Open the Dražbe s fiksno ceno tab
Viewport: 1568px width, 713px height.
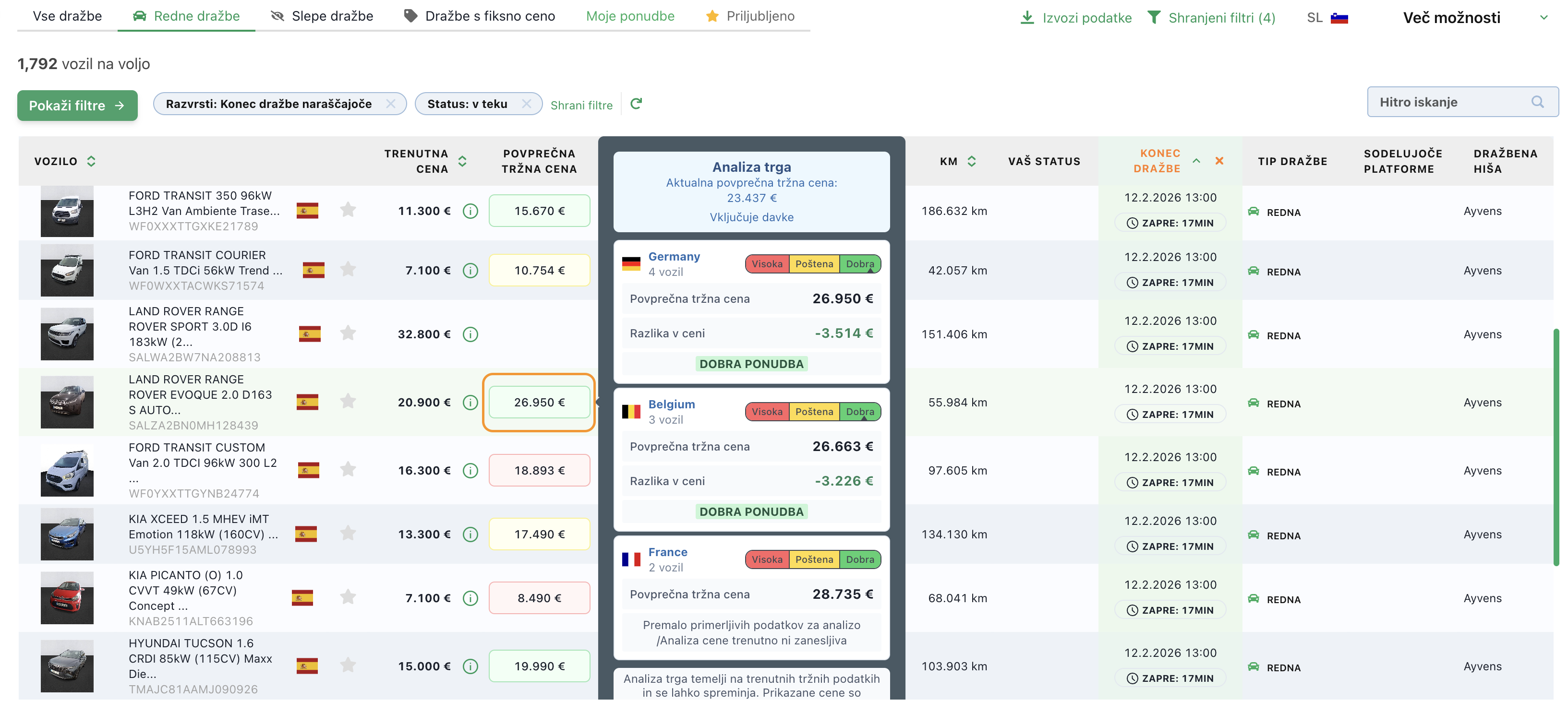click(480, 16)
